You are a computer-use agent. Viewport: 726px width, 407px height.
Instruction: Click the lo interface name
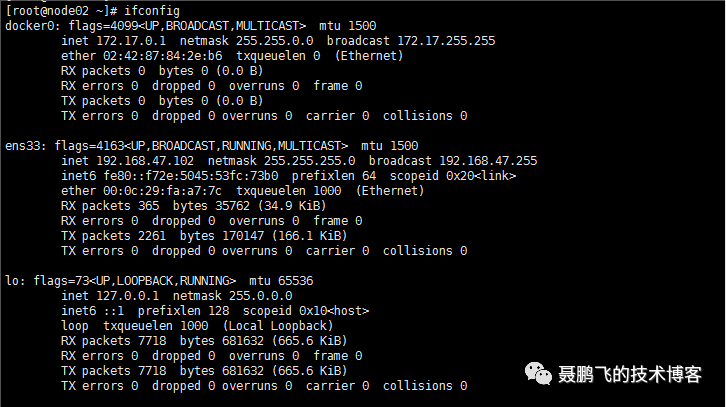[x=12, y=281]
